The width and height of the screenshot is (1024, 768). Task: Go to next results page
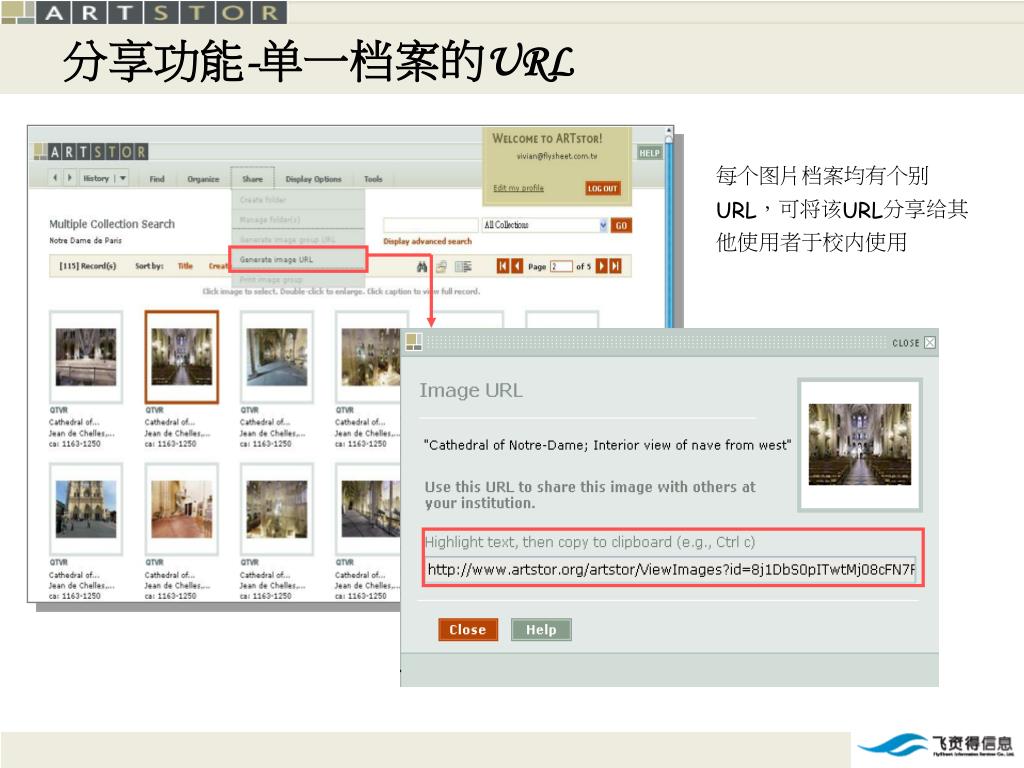point(601,266)
